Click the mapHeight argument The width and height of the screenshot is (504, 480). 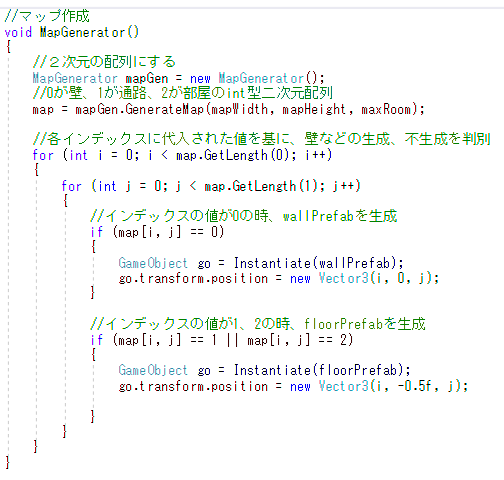pyautogui.click(x=314, y=109)
